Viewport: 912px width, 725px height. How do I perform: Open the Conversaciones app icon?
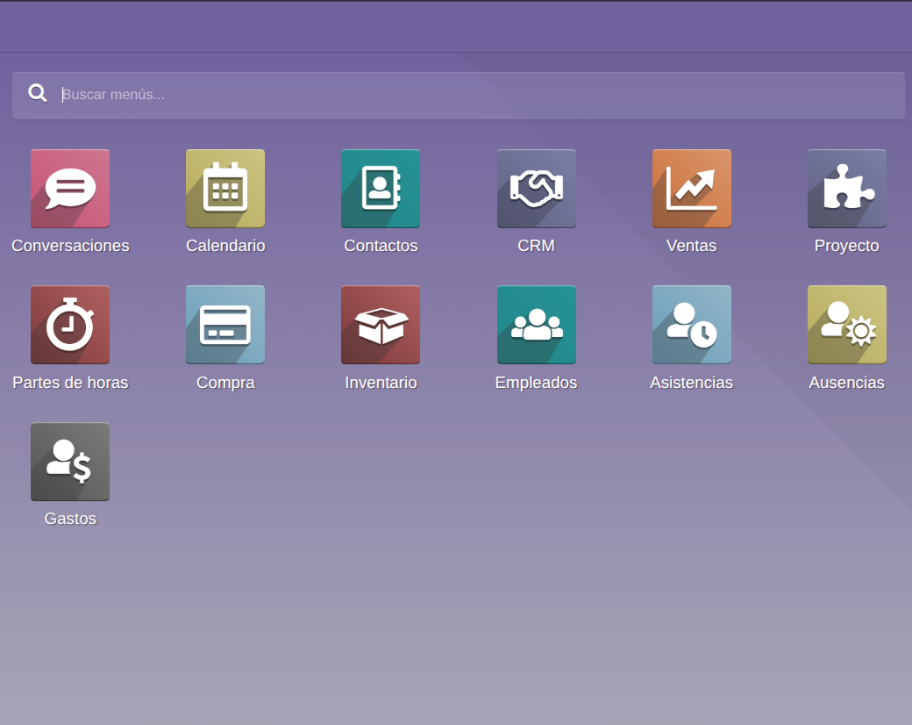[x=70, y=188]
